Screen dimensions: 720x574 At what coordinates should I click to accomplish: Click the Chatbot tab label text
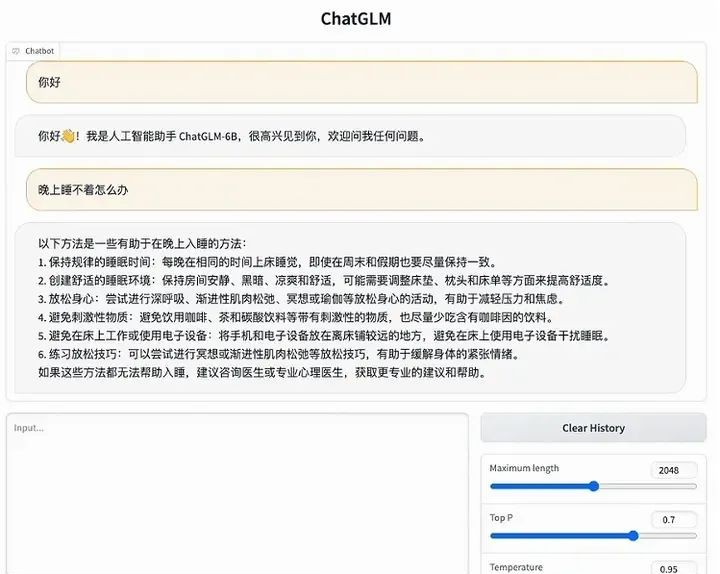pos(39,51)
